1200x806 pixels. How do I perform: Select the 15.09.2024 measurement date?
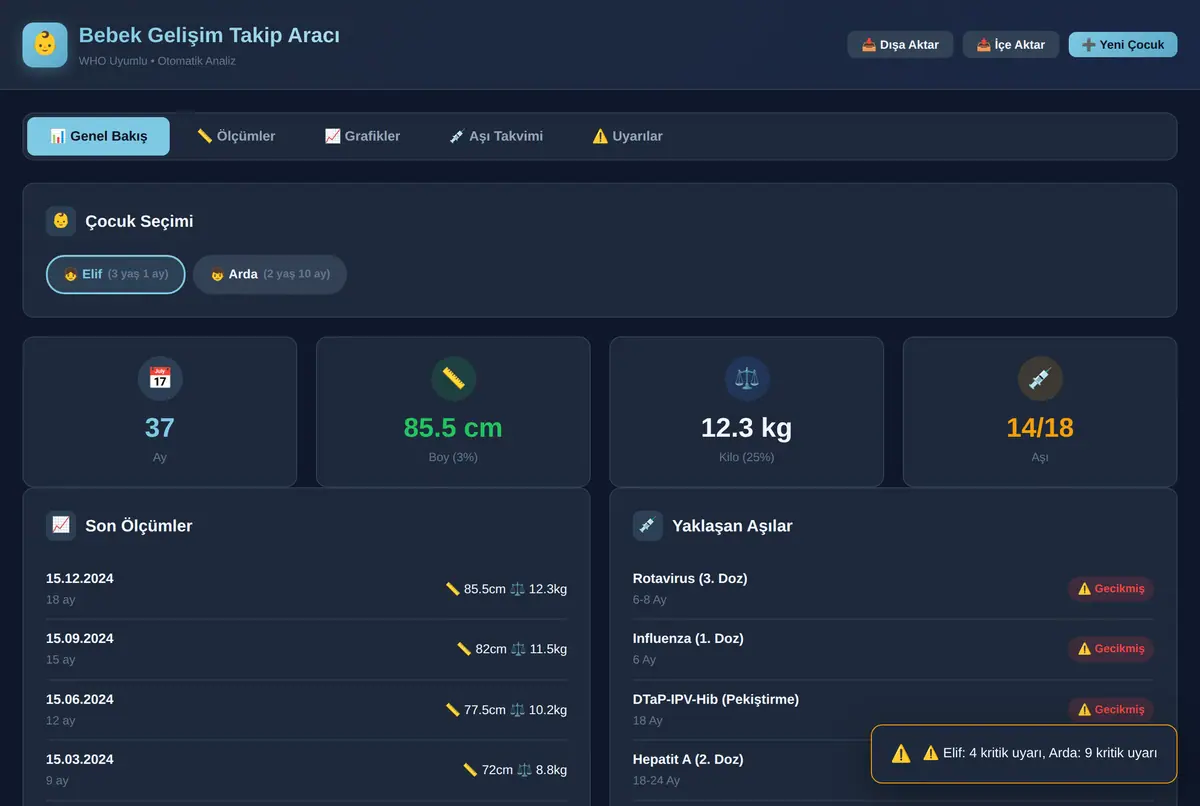(x=80, y=638)
